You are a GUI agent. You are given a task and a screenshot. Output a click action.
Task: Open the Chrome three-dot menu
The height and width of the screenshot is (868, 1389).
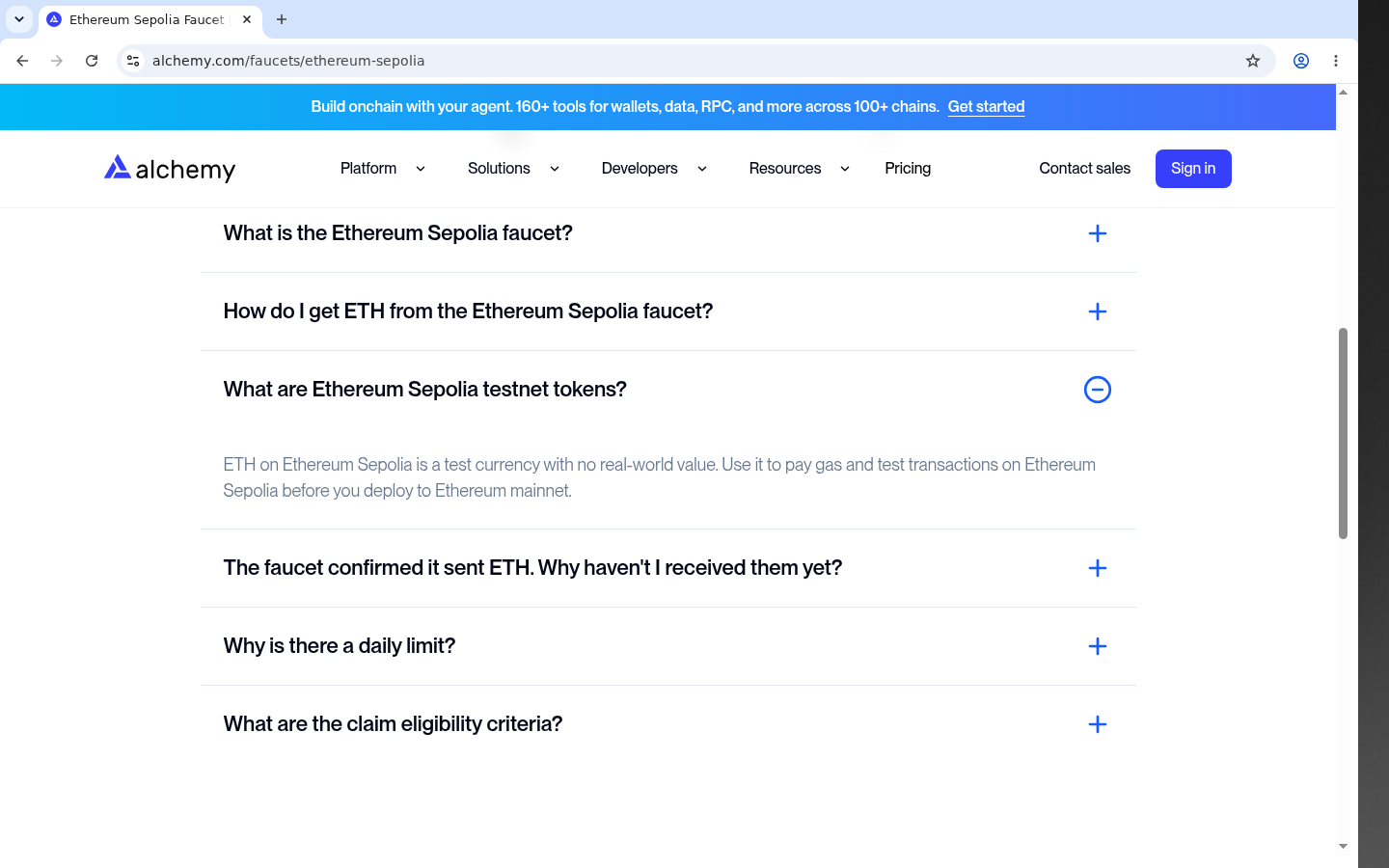(x=1336, y=61)
